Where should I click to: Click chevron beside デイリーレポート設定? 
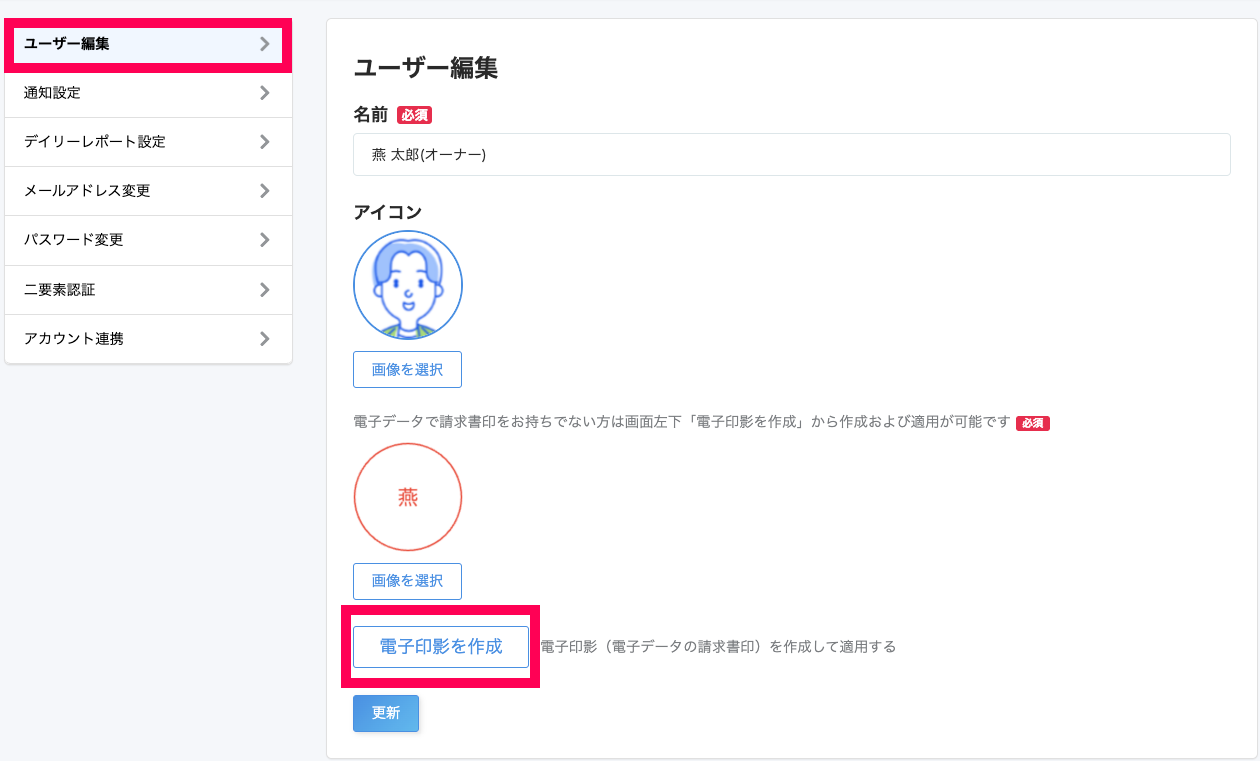point(264,142)
